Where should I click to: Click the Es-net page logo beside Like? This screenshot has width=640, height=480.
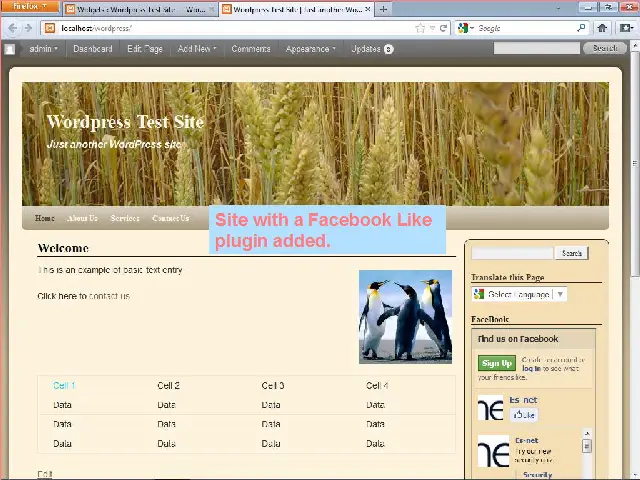coord(491,408)
